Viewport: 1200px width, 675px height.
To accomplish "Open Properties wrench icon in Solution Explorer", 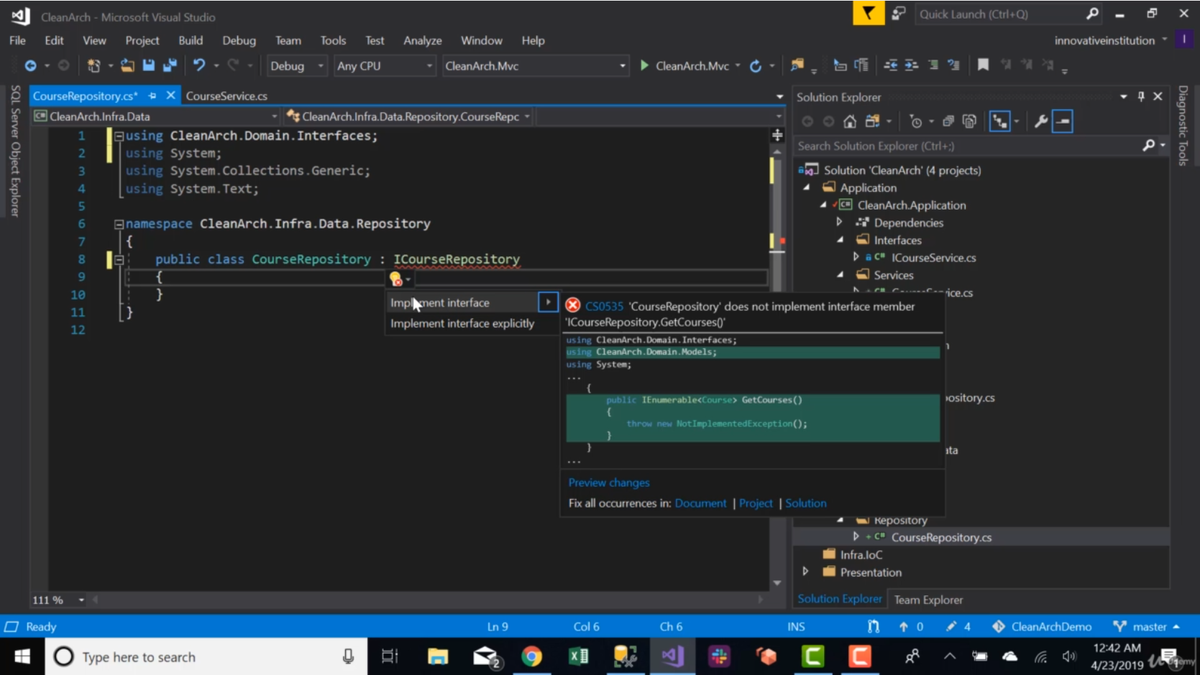I will coord(1041,122).
